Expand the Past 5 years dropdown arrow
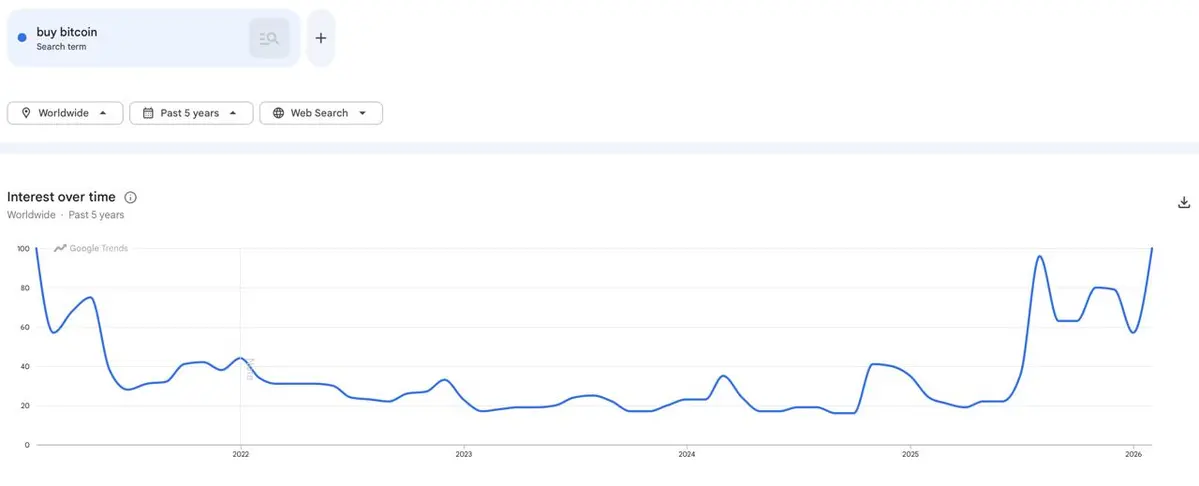Viewport: 1199px width, 486px height. 233,113
